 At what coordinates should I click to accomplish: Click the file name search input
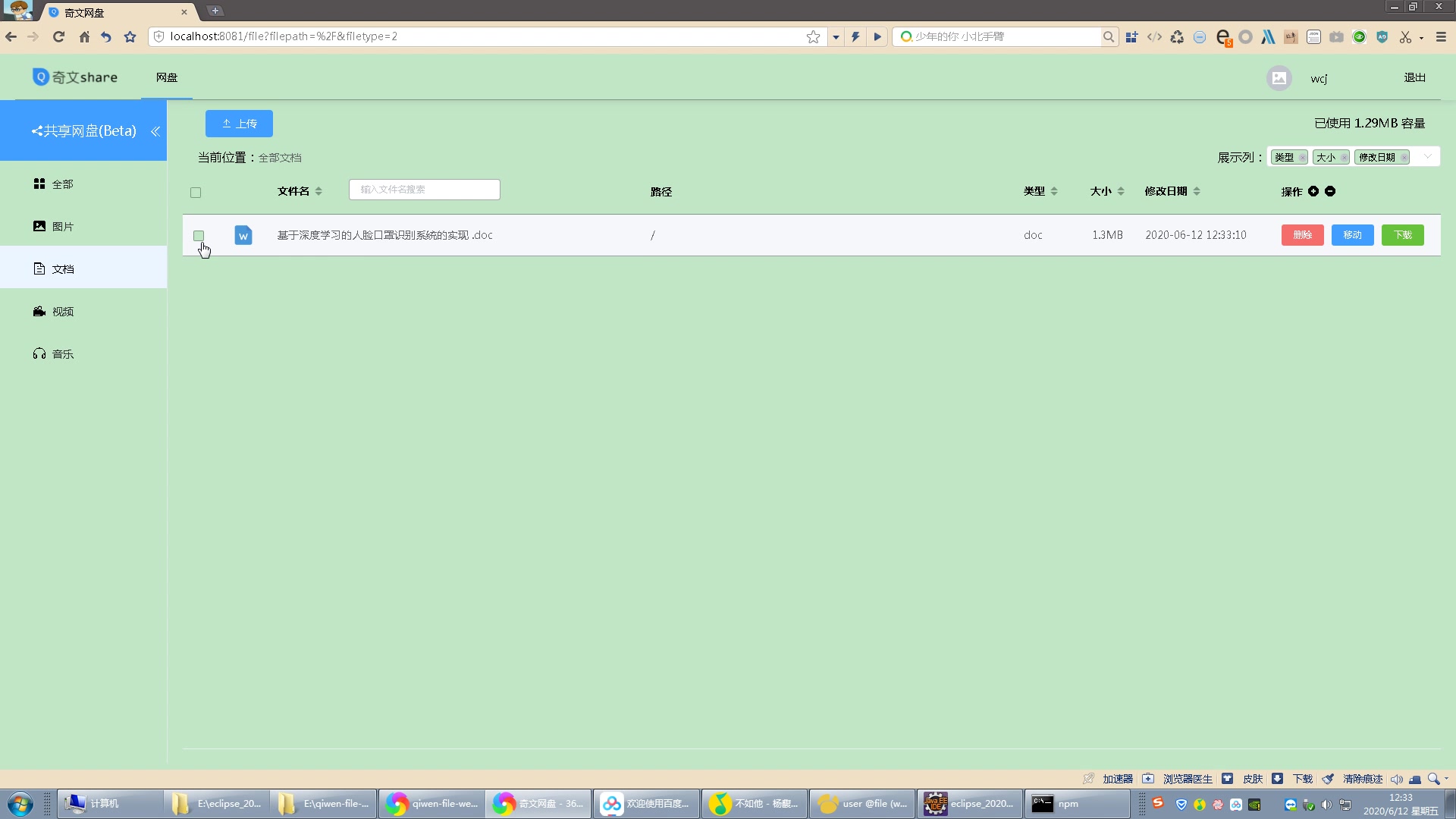tap(425, 190)
